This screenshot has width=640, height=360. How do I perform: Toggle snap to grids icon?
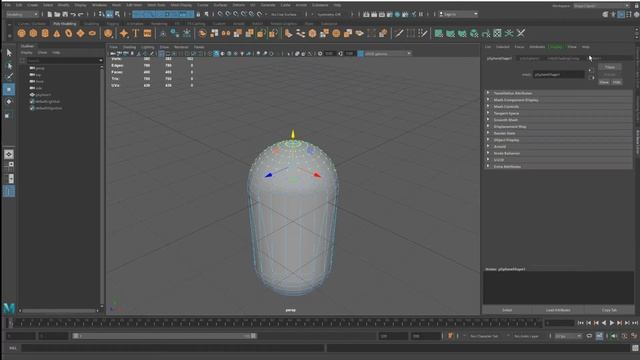tap(220, 14)
